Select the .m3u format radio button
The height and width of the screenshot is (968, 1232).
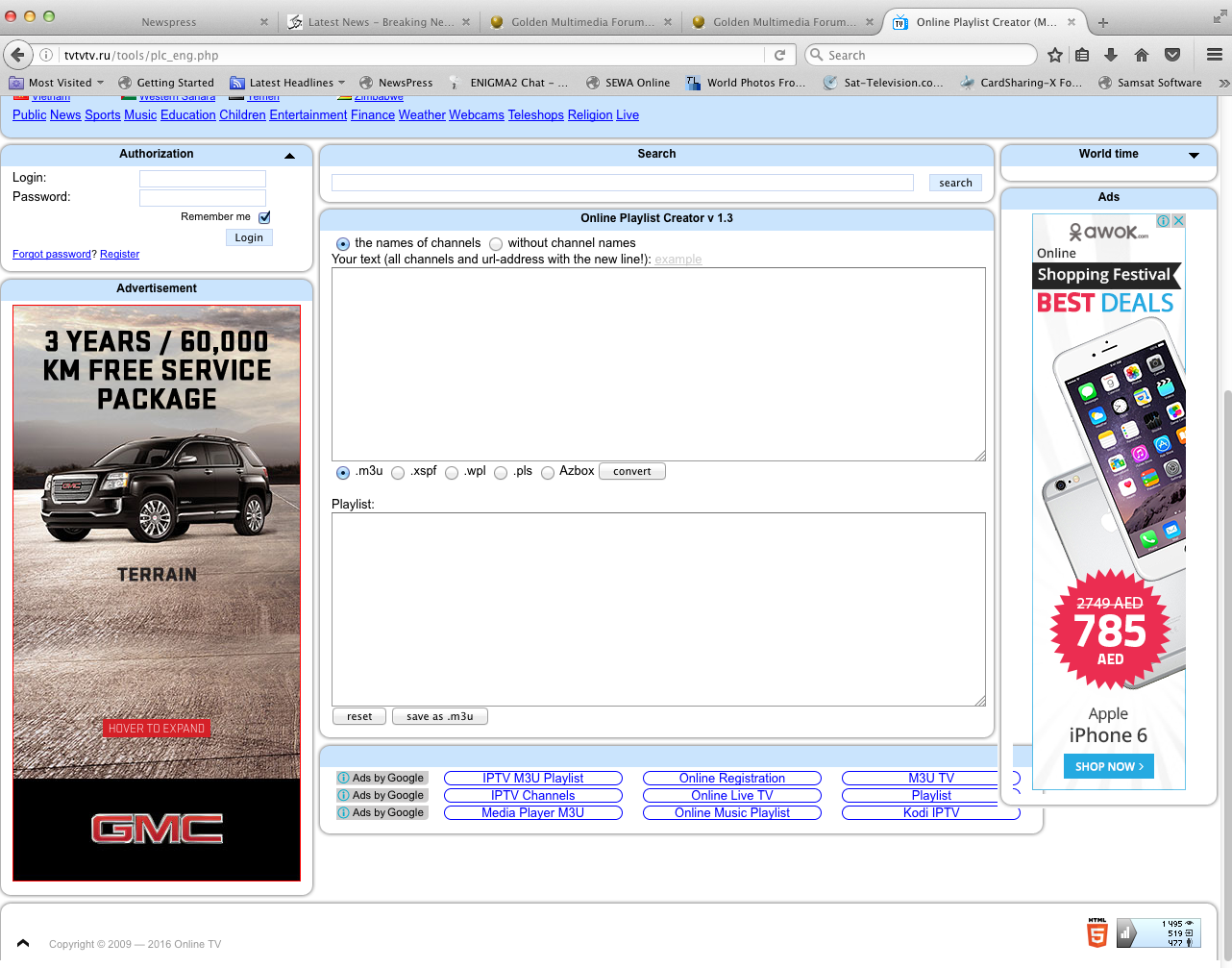pos(343,473)
